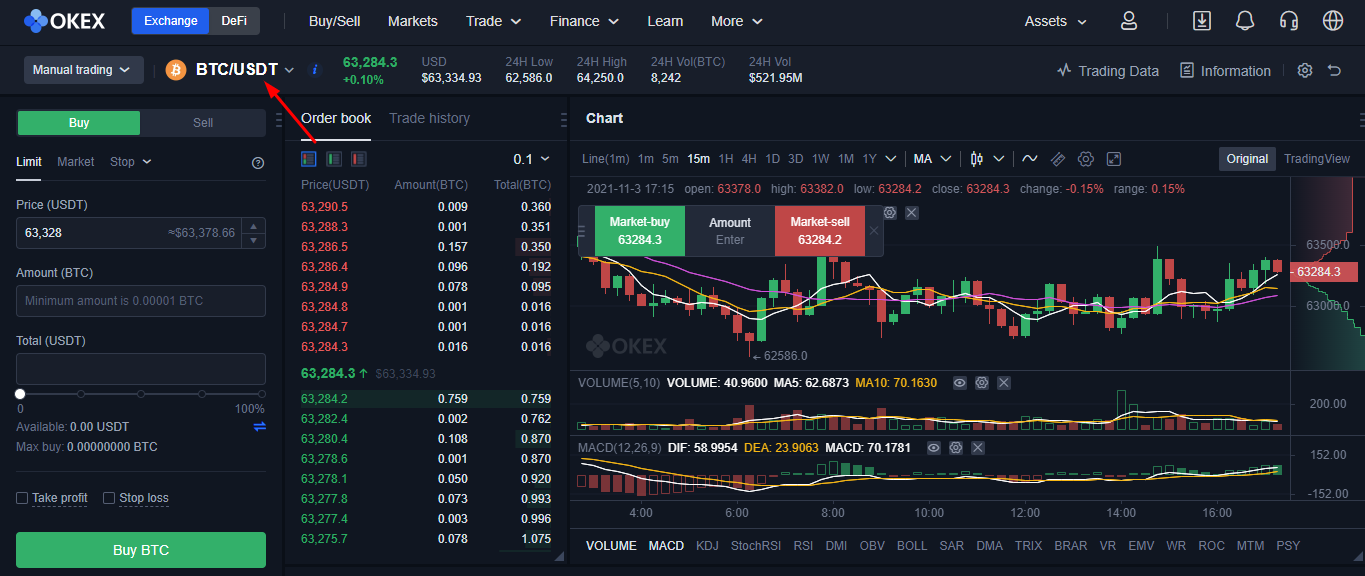Click the amount percentage slider handle at 0
Viewport: 1365px width, 576px height.
pos(20,394)
